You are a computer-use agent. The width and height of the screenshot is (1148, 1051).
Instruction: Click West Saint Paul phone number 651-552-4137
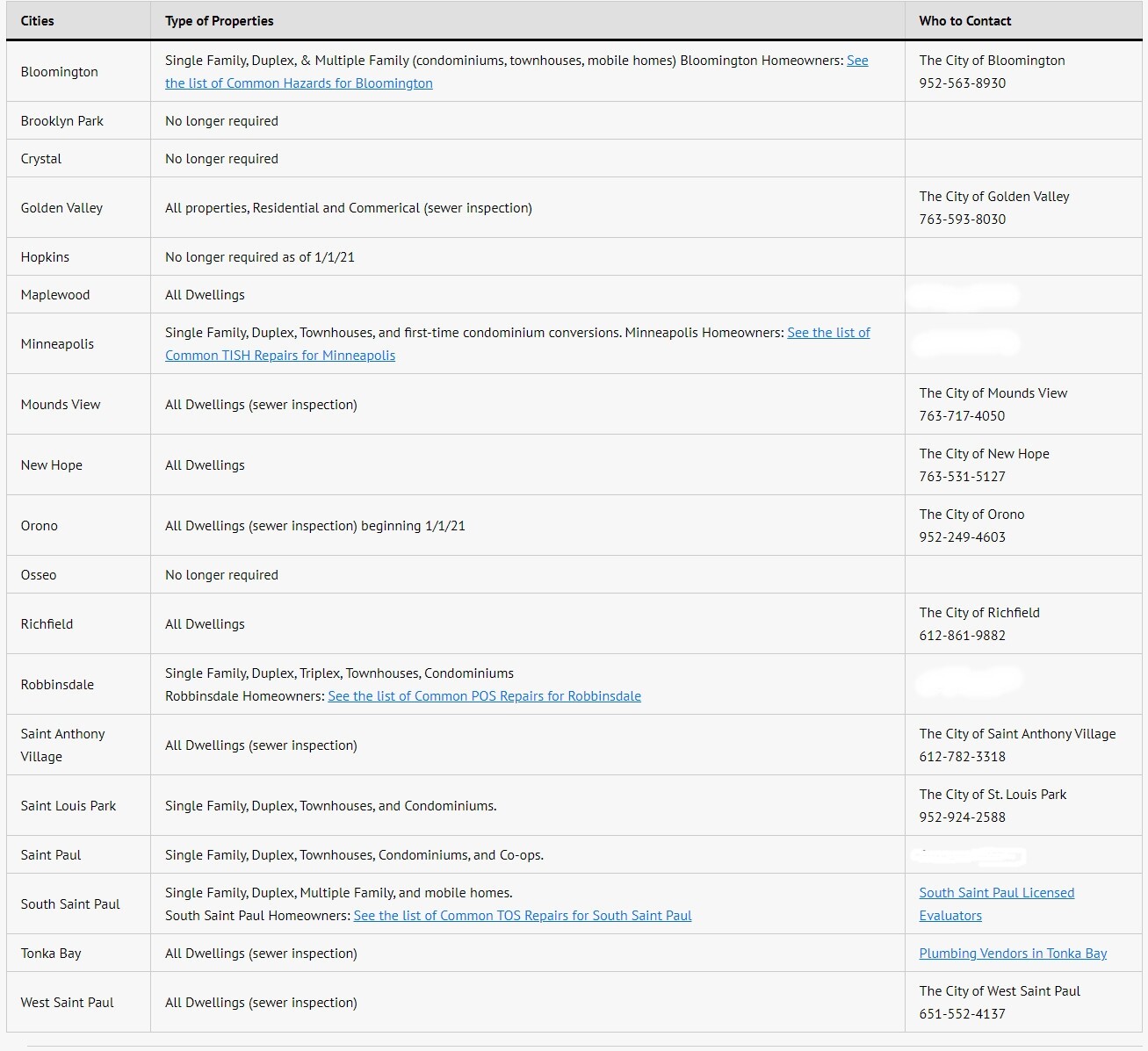(x=963, y=1014)
